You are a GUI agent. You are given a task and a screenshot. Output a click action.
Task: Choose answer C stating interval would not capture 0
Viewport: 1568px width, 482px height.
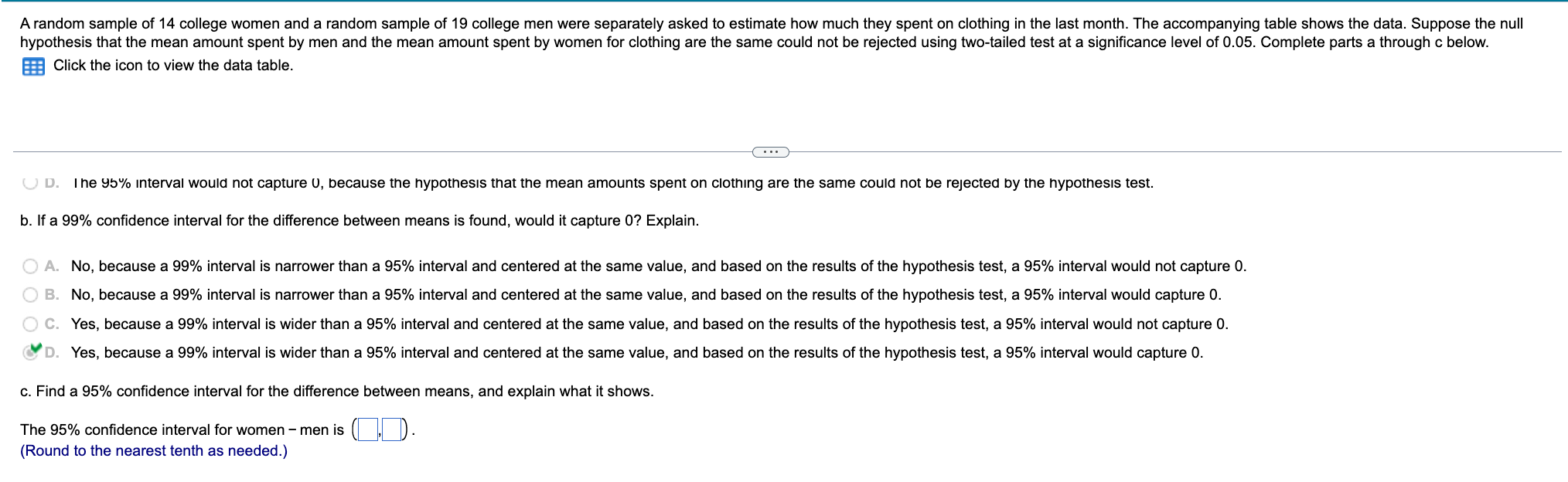[31, 324]
